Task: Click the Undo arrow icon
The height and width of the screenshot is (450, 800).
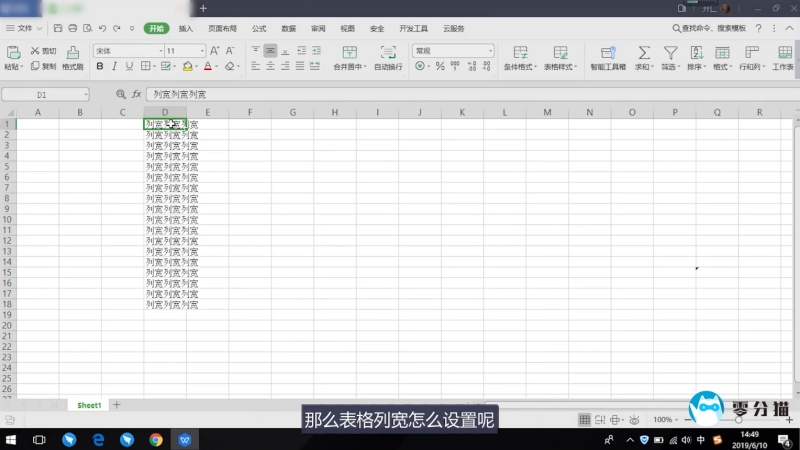Action: 103,29
